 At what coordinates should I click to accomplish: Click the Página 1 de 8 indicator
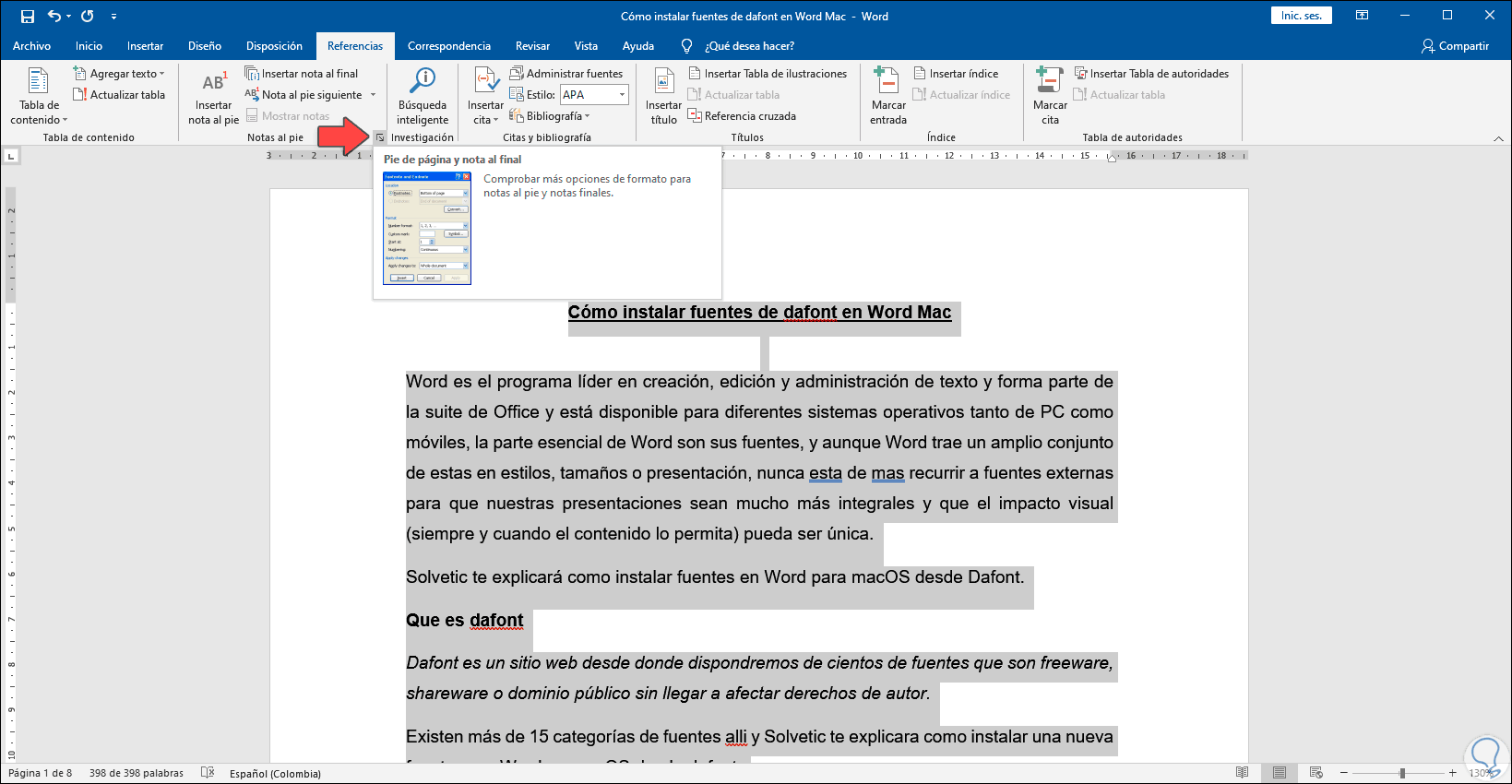[x=40, y=773]
